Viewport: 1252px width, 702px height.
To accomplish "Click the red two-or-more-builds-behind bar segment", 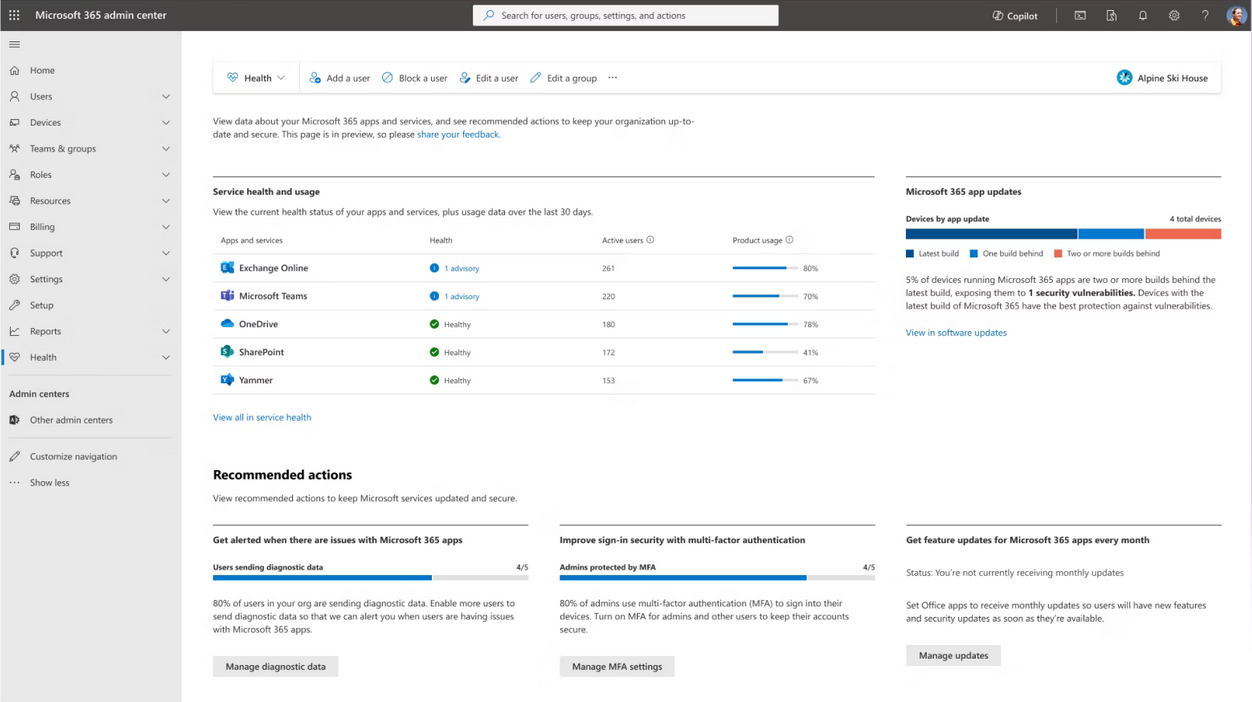I will (1183, 234).
